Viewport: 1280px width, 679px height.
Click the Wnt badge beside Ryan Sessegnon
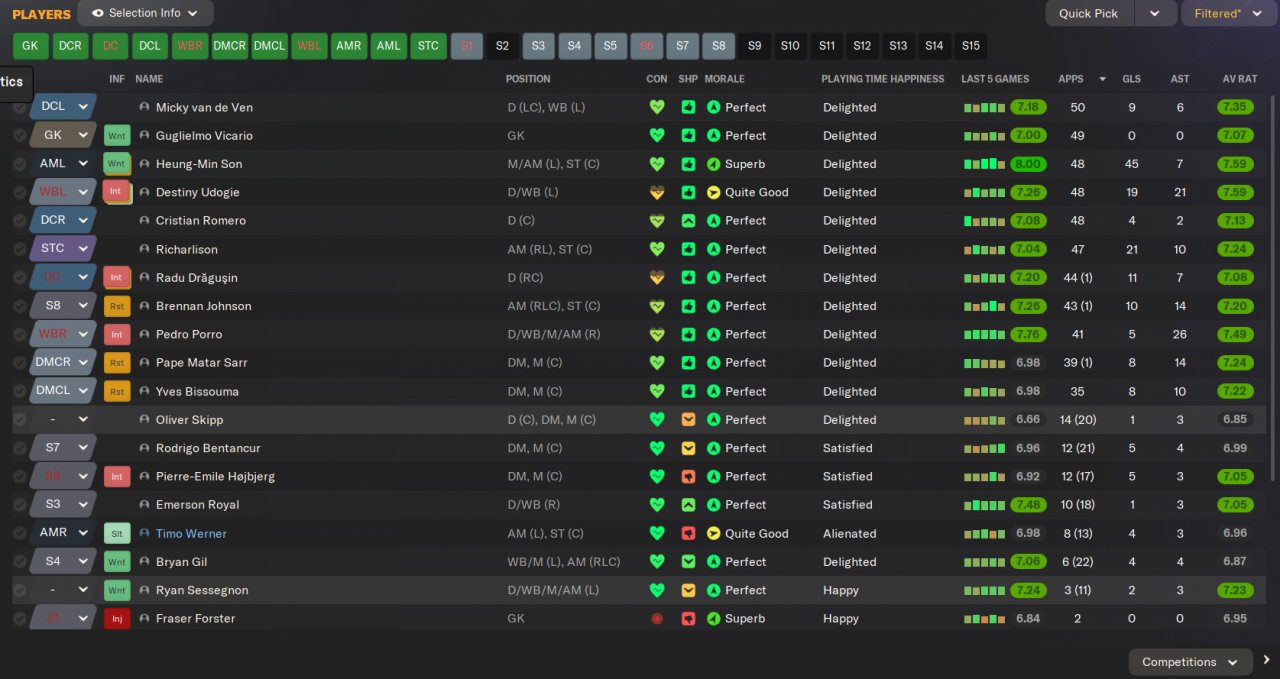[x=117, y=590]
